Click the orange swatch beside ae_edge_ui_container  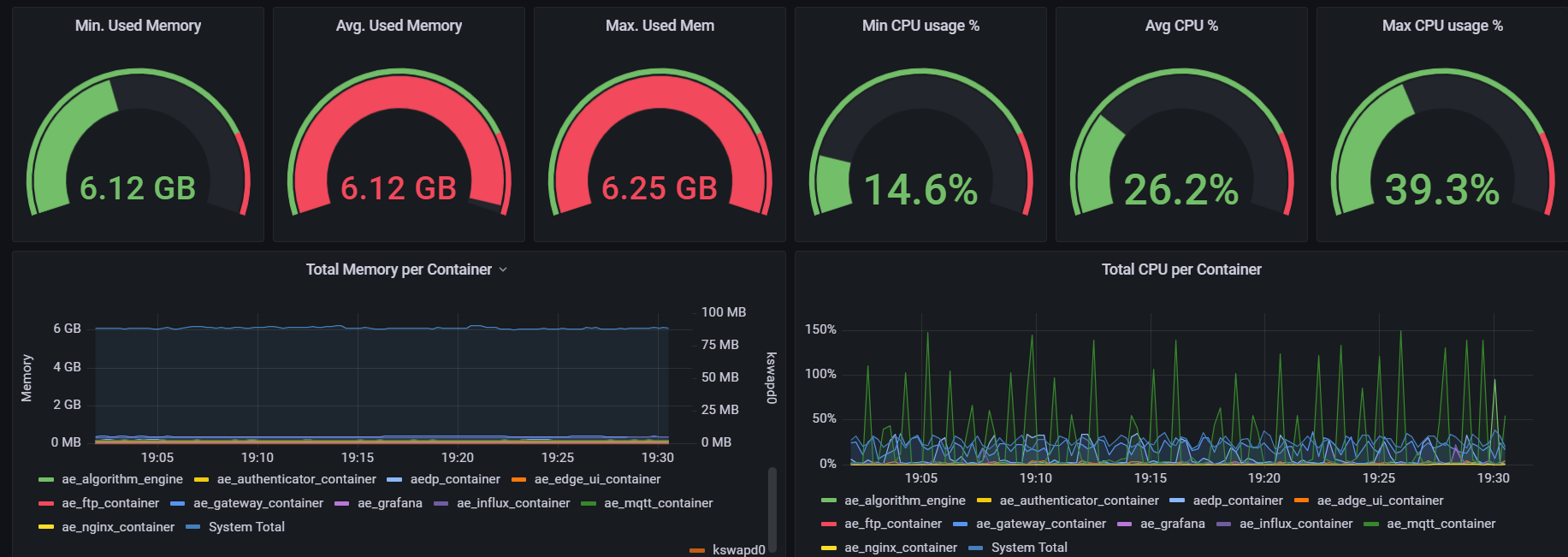(x=518, y=480)
